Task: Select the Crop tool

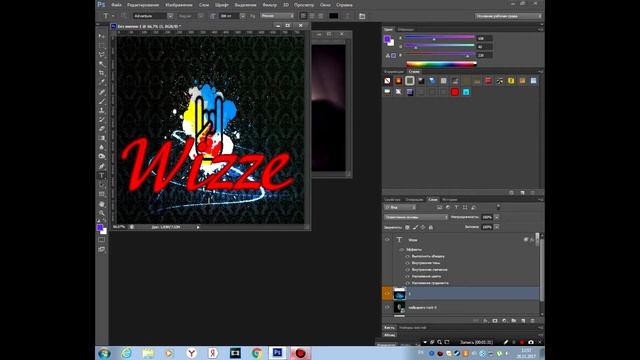Action: pyautogui.click(x=101, y=73)
